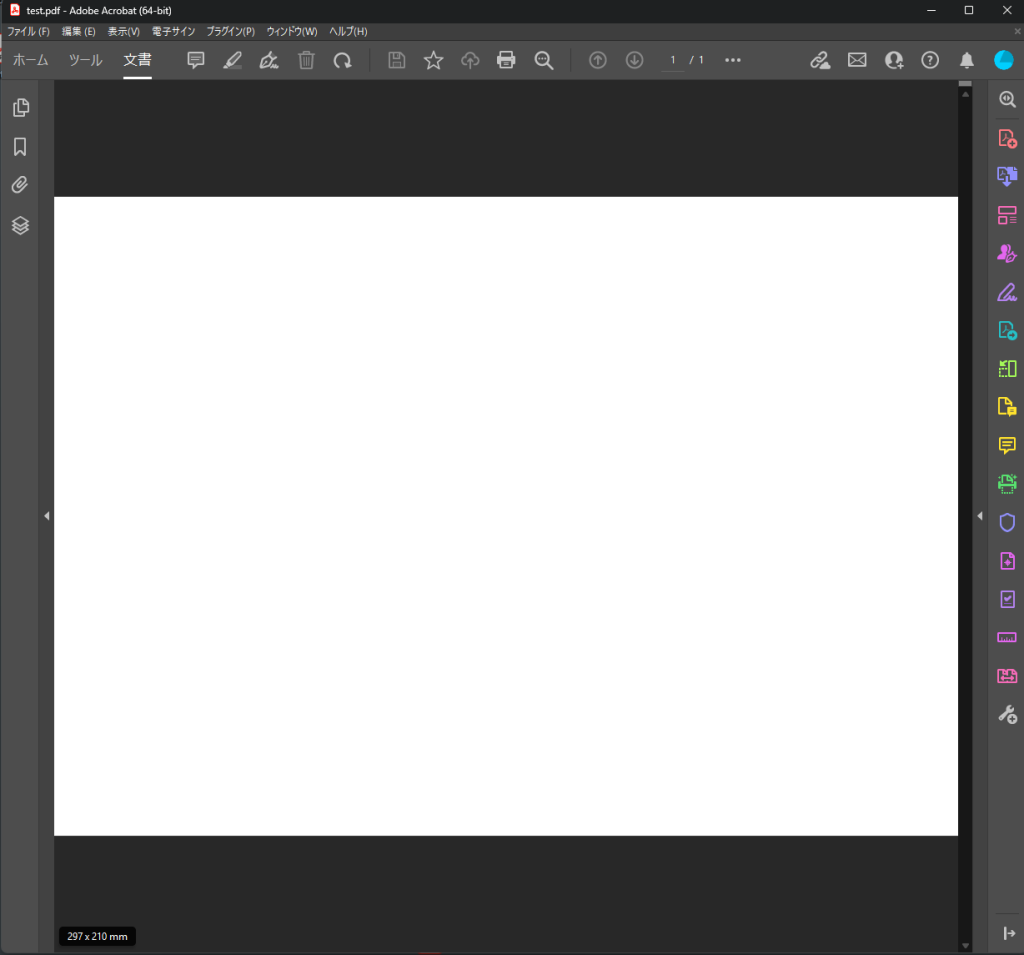Send the file by email envelope icon
This screenshot has width=1024, height=955.
coord(857,61)
